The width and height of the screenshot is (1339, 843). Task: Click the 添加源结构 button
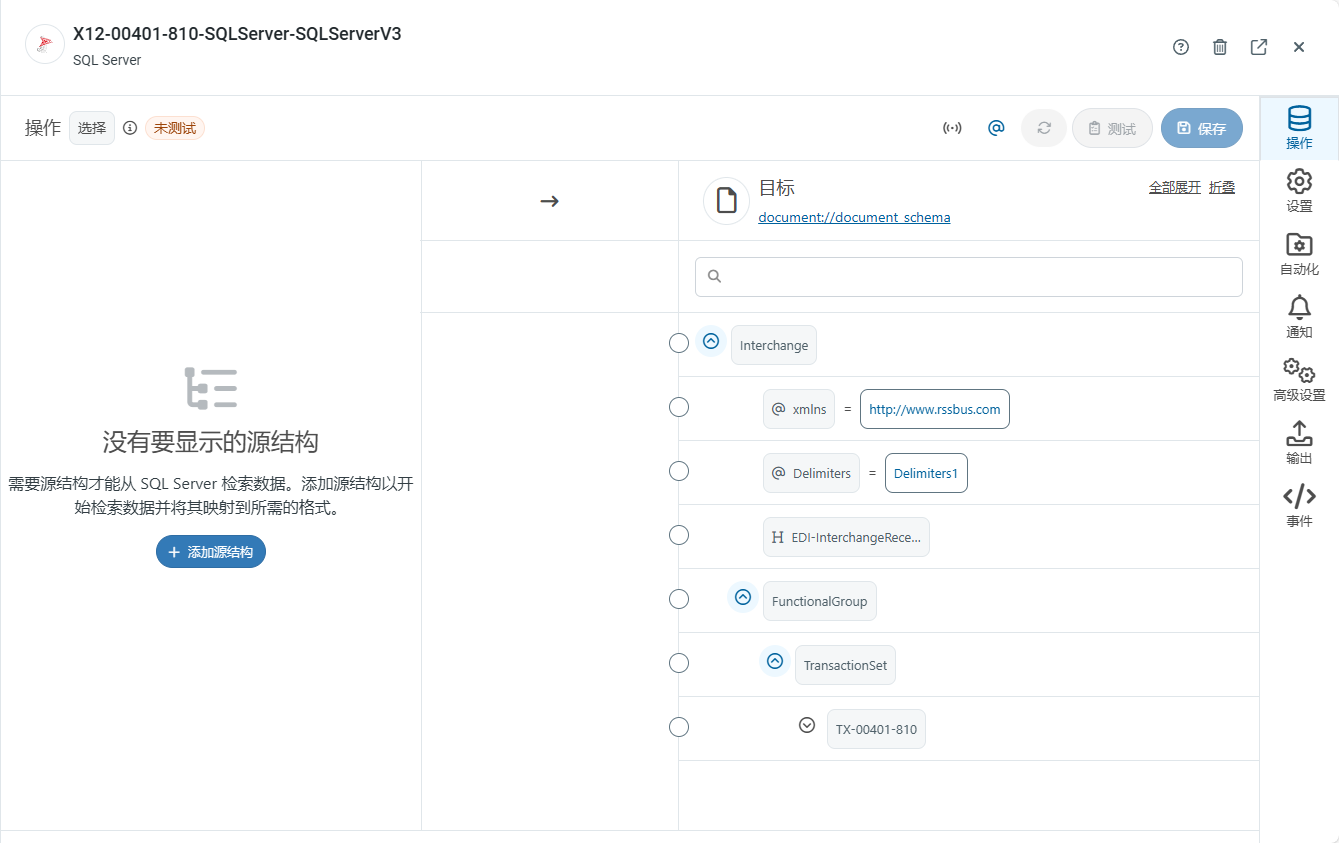coord(211,552)
